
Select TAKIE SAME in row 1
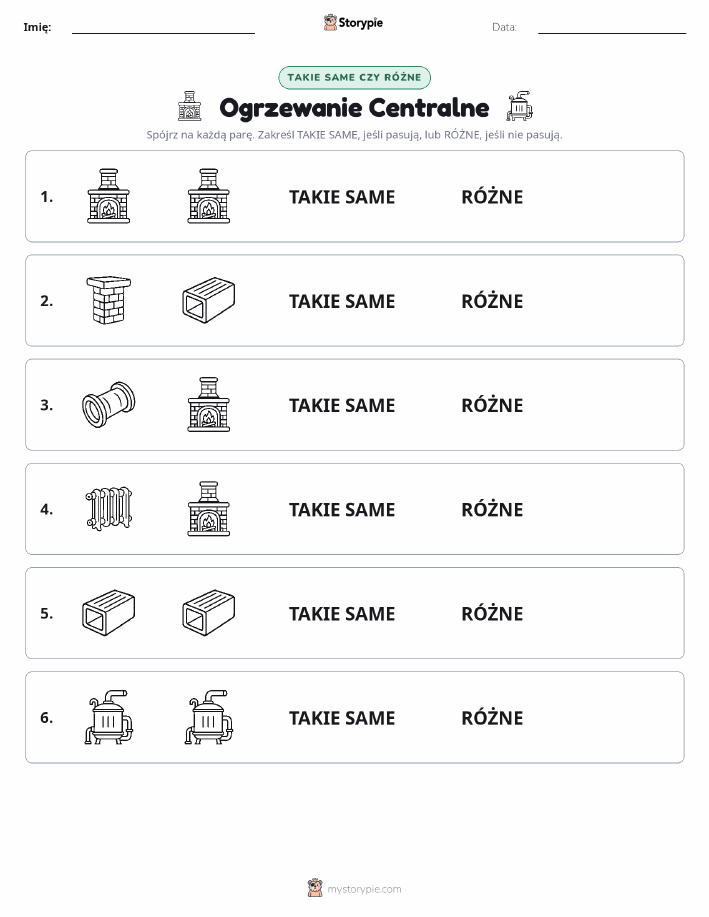[342, 197]
